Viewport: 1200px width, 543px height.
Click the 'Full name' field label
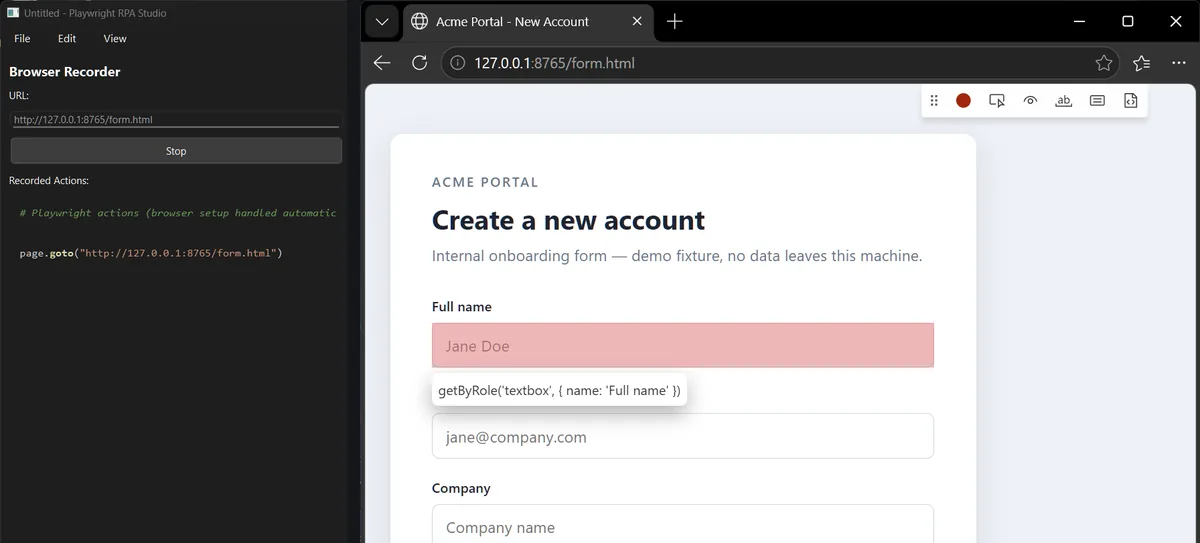click(462, 307)
